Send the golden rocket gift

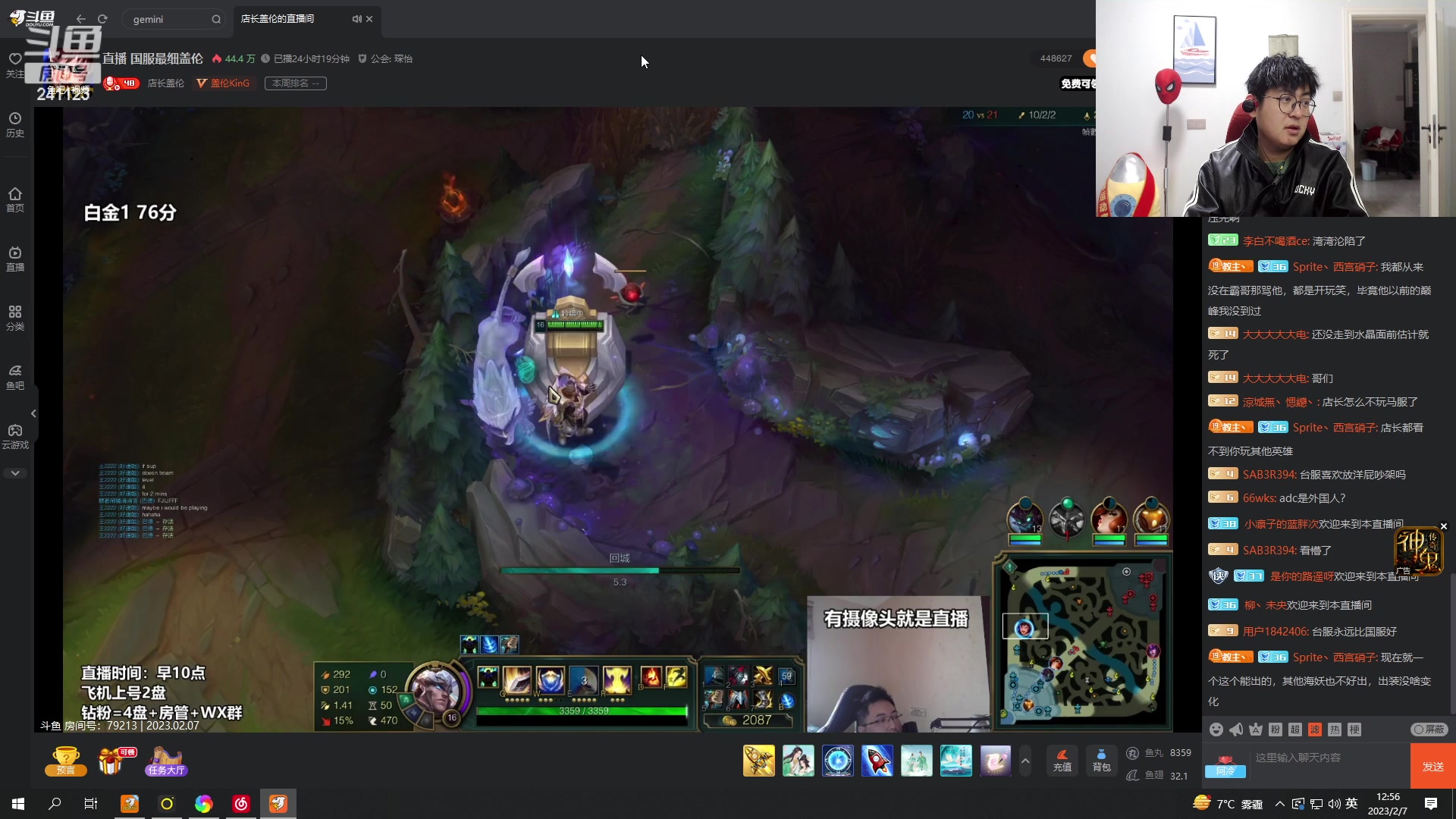(759, 761)
